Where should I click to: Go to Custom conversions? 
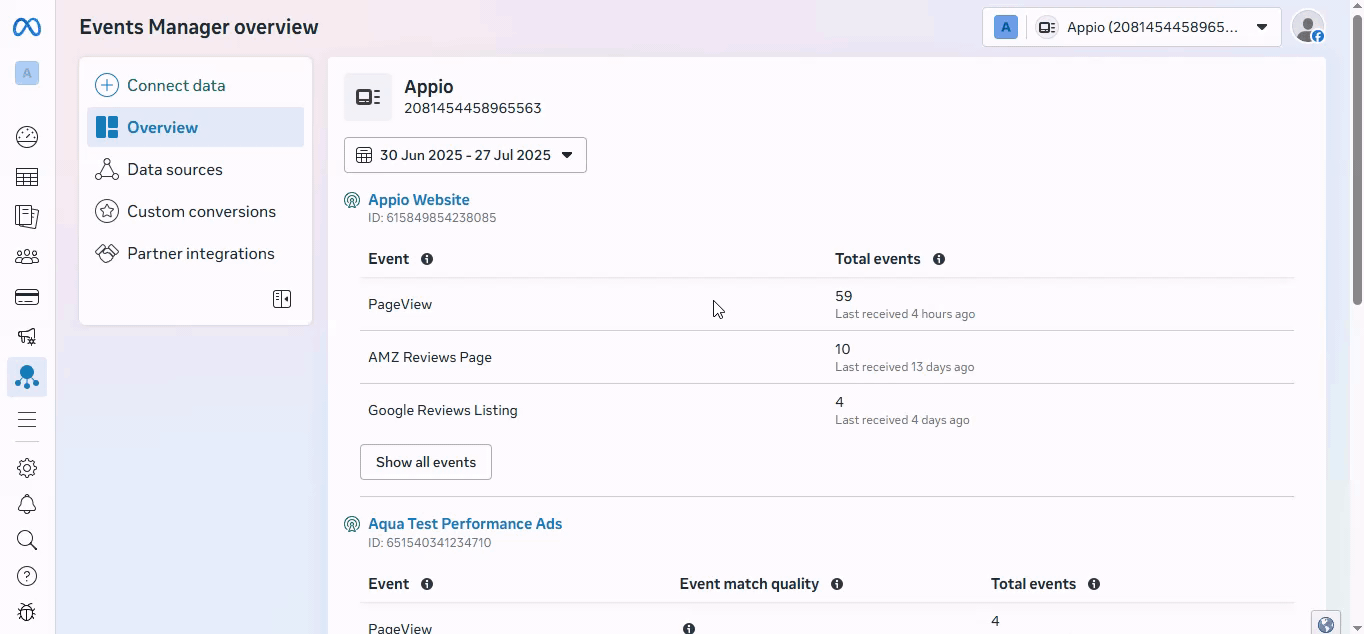(x=201, y=212)
